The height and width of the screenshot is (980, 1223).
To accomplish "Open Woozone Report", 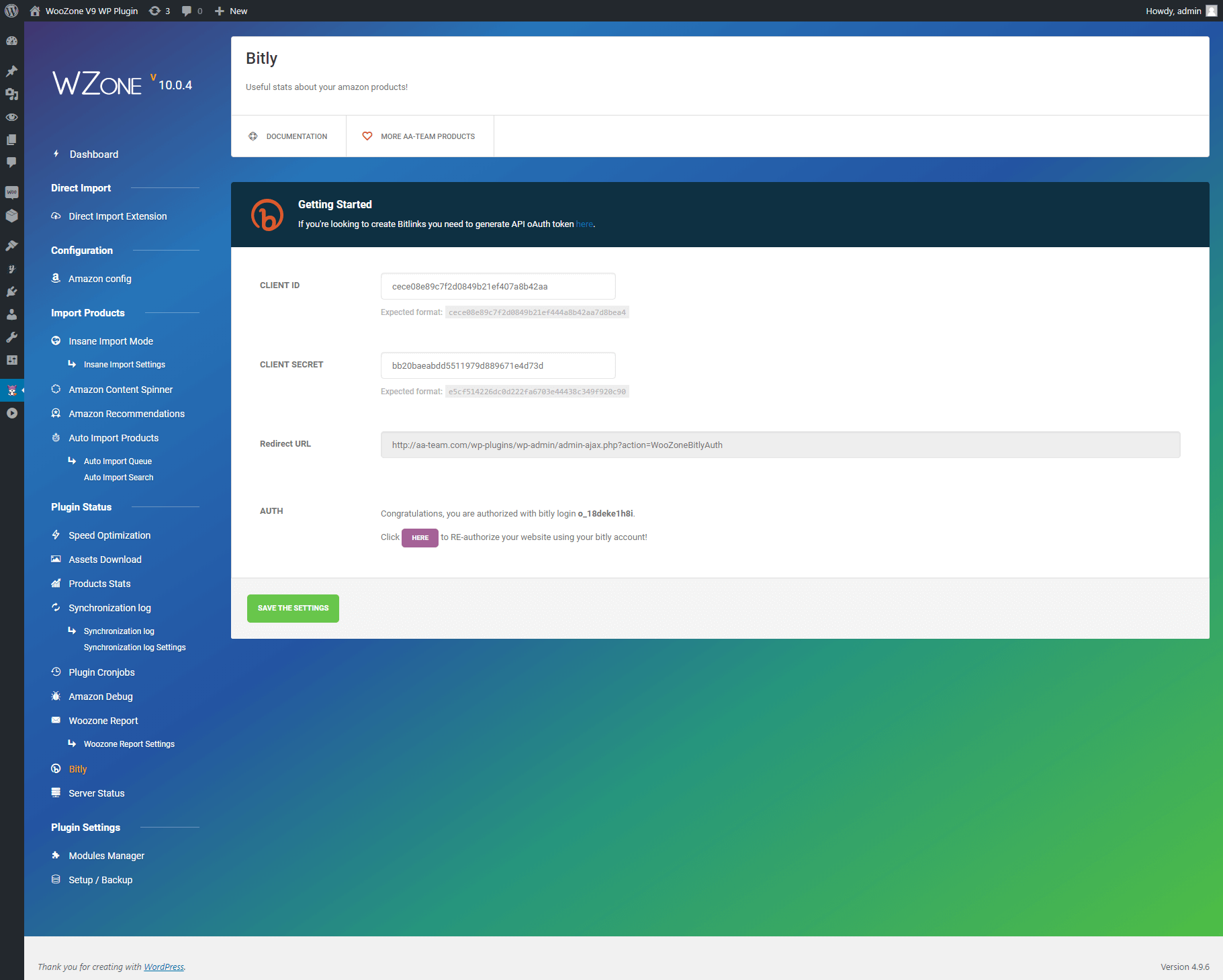I will [103, 721].
